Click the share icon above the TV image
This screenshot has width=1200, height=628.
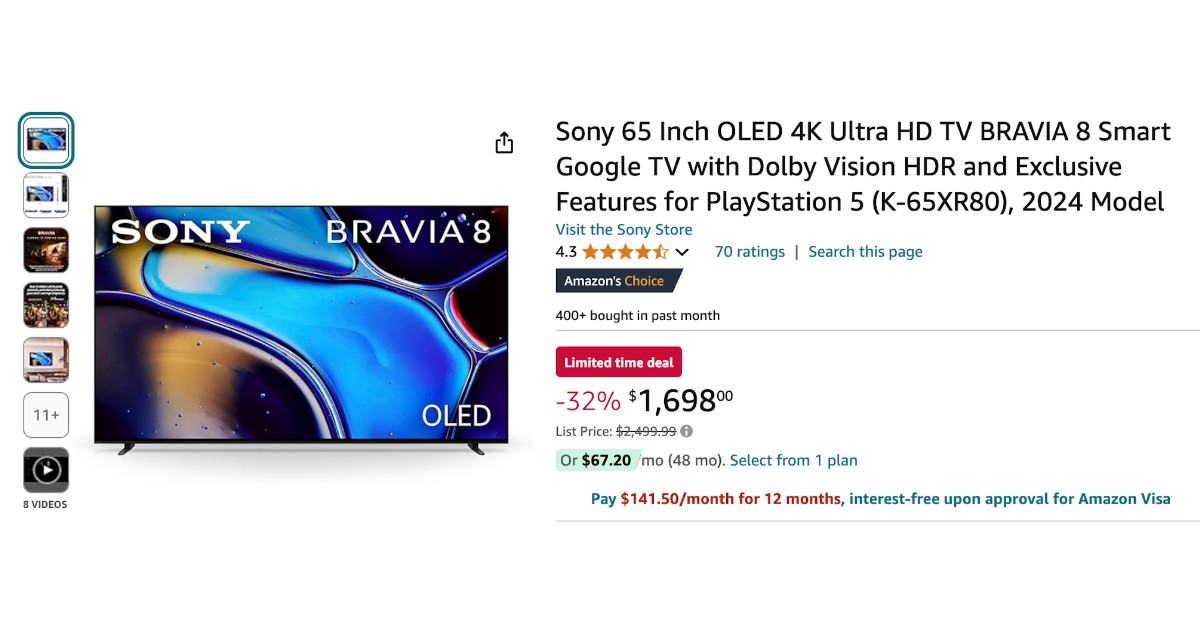(504, 143)
